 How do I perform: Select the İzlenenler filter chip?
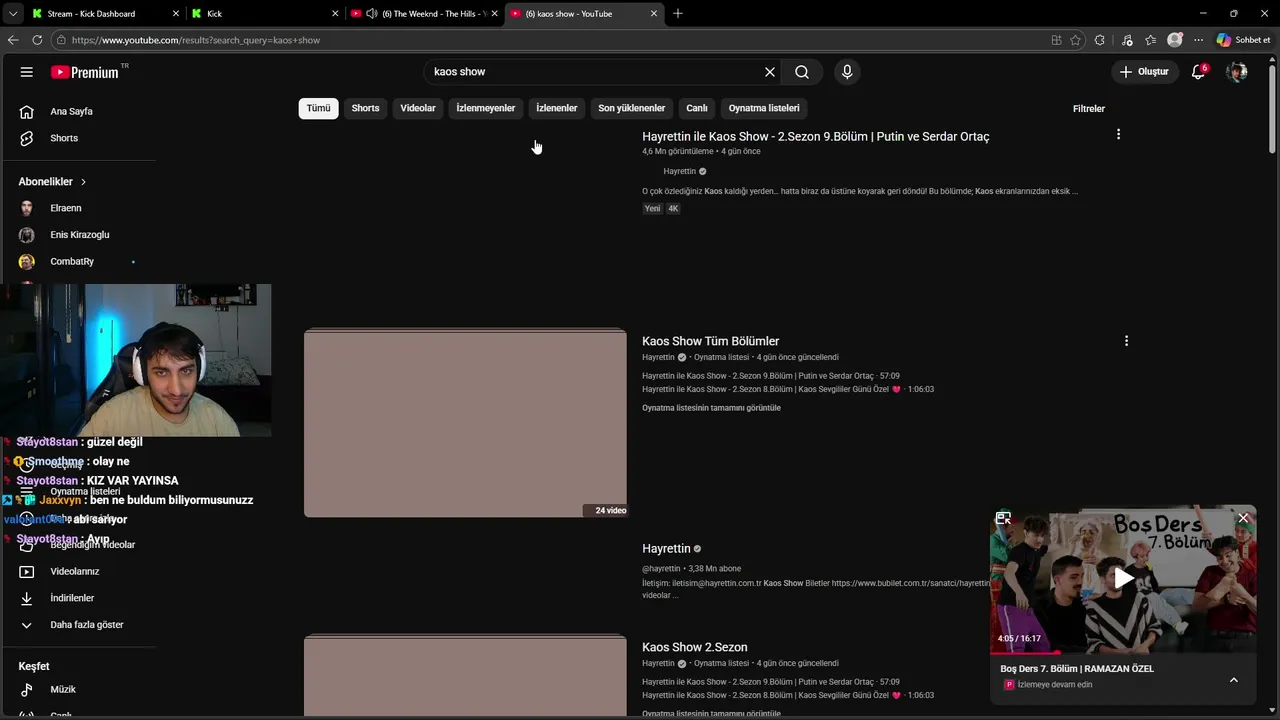click(x=557, y=108)
